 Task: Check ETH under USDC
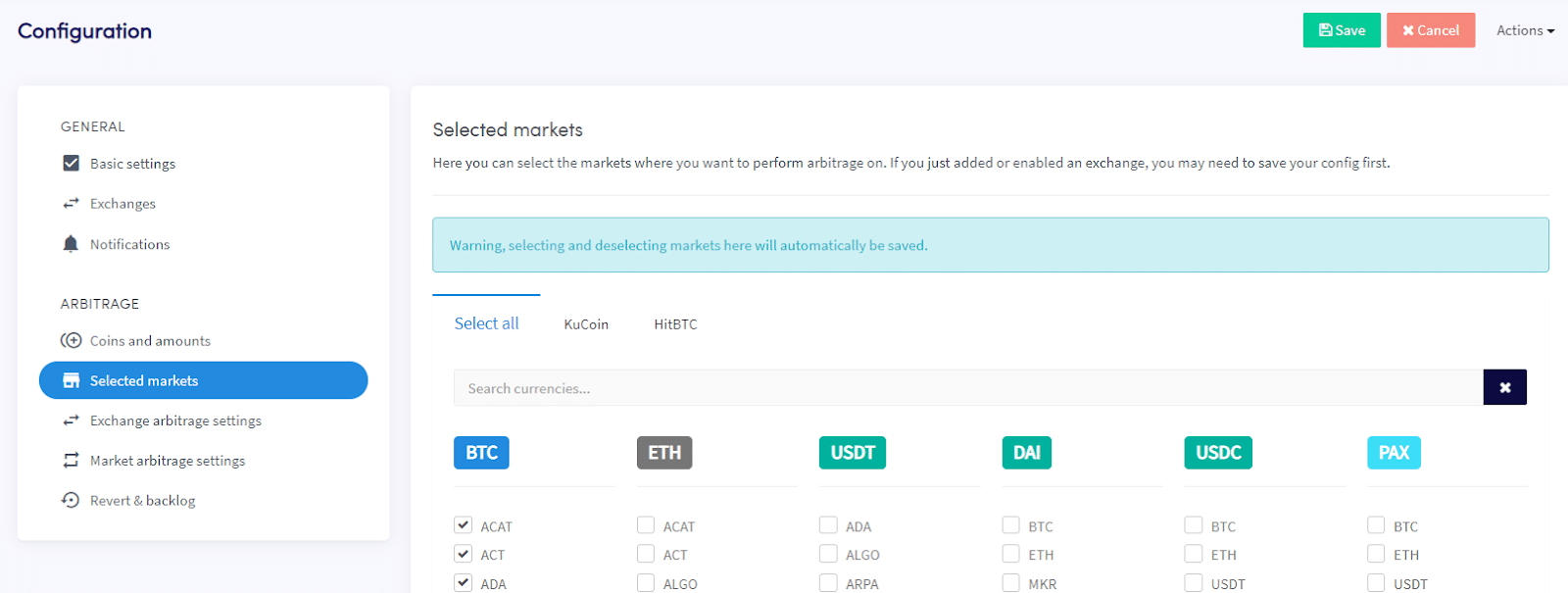1194,554
